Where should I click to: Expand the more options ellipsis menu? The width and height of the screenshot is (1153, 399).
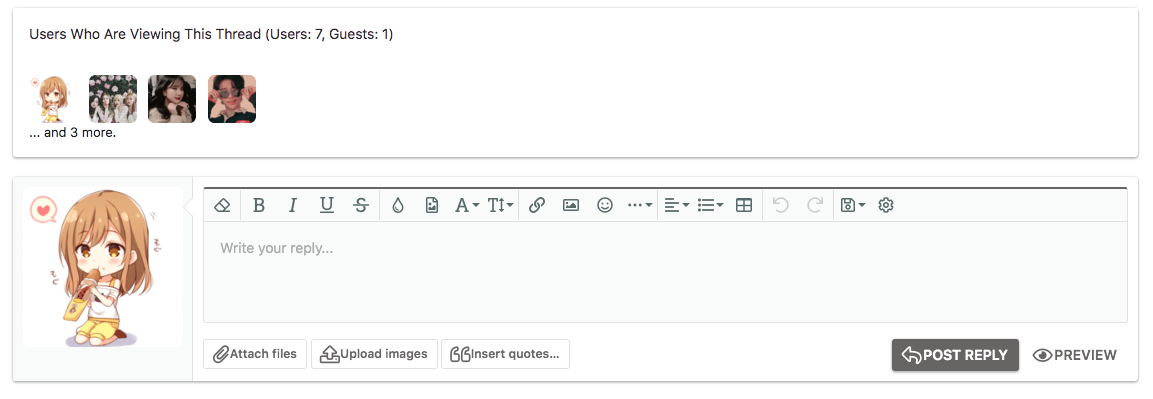[640, 206]
